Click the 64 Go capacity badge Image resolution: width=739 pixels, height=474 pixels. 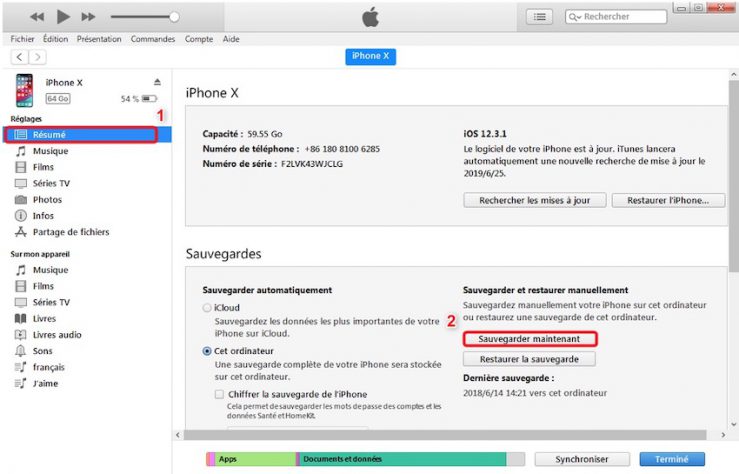[58, 98]
